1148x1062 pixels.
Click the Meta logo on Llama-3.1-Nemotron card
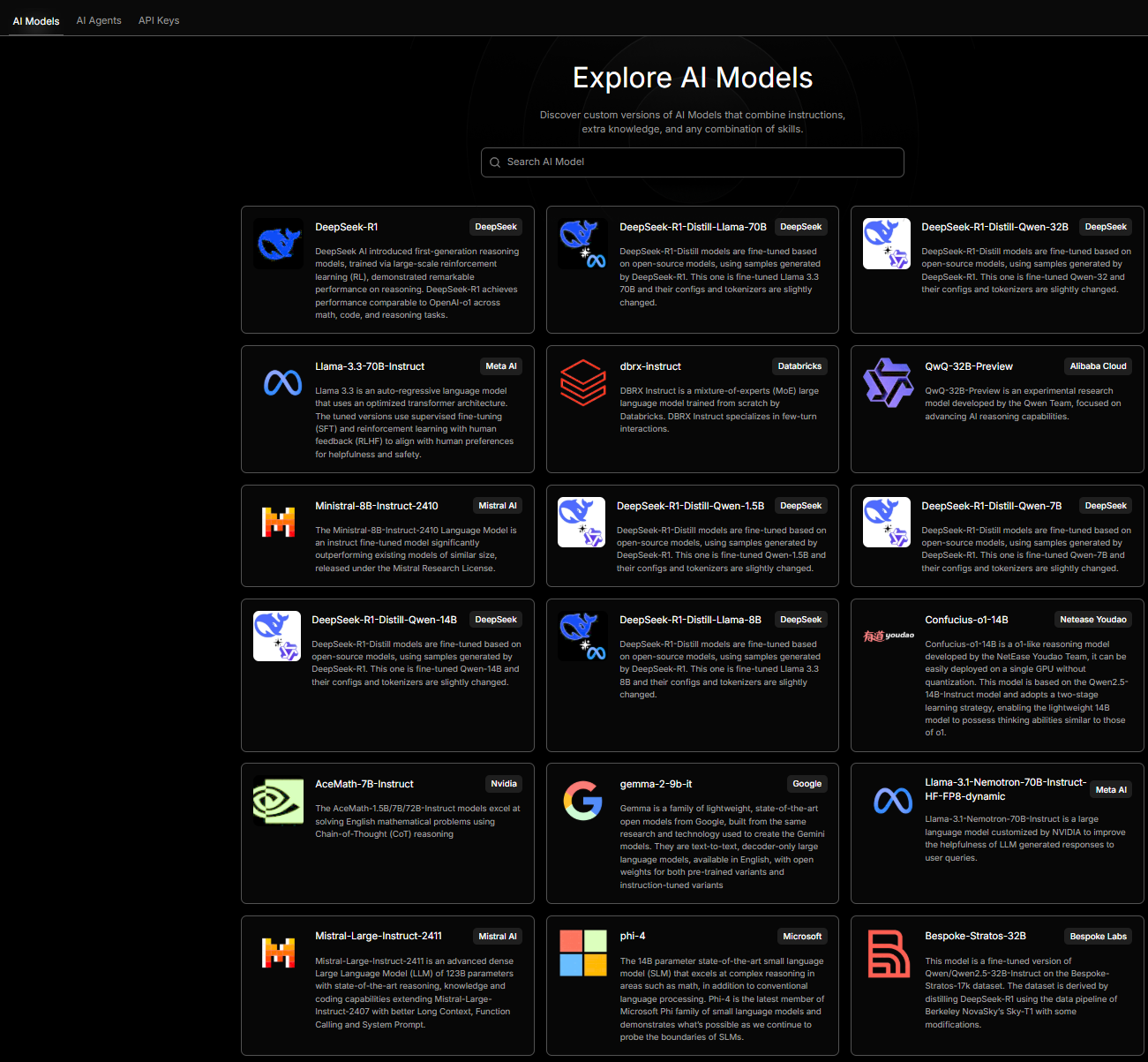[x=893, y=801]
